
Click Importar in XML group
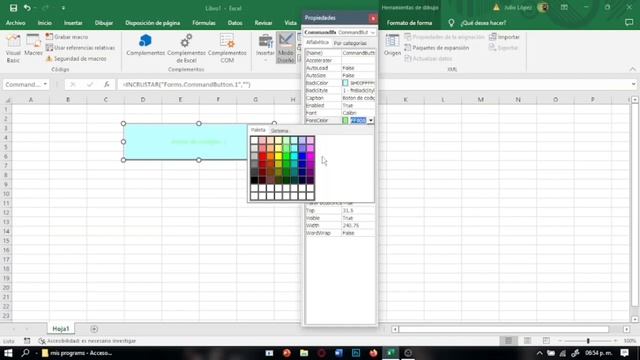pos(504,37)
